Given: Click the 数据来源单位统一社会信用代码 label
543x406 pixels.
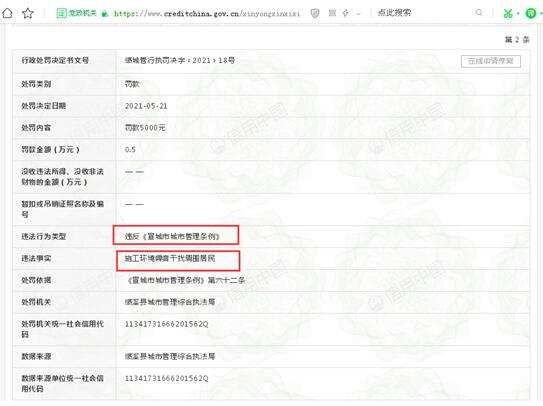Looking at the screenshot, I should [x=63, y=383].
